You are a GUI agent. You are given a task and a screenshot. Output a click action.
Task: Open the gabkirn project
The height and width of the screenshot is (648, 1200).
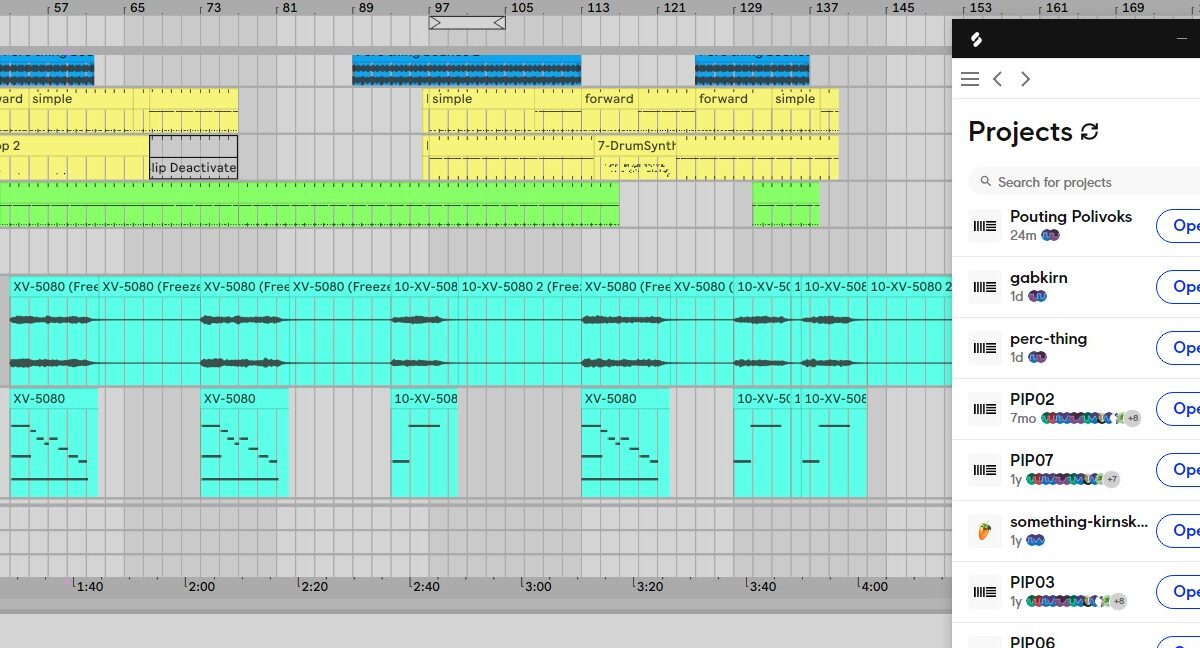(x=1180, y=287)
